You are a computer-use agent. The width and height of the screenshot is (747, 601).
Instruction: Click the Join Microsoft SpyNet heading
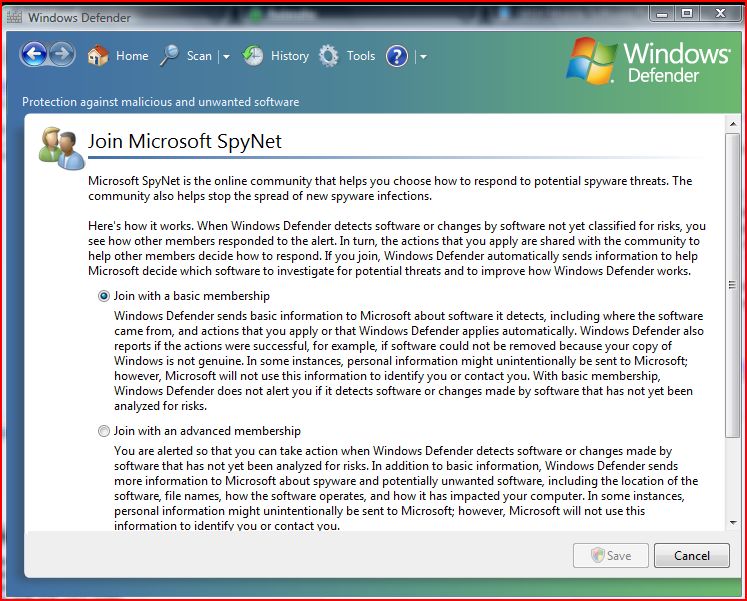click(x=185, y=141)
